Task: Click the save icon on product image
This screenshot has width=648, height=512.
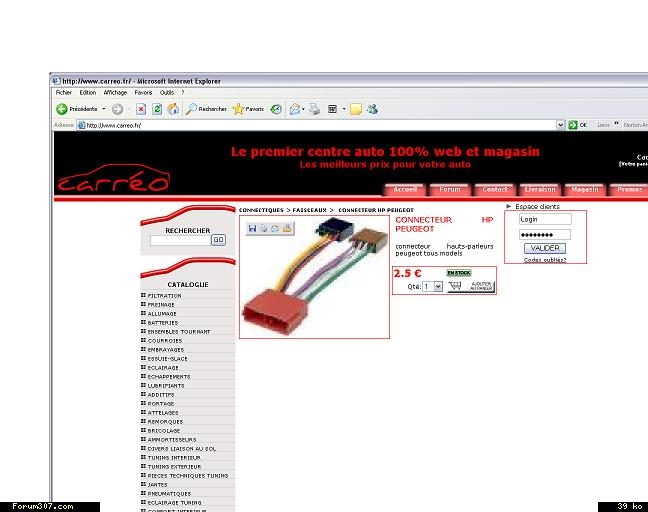Action: point(252,228)
